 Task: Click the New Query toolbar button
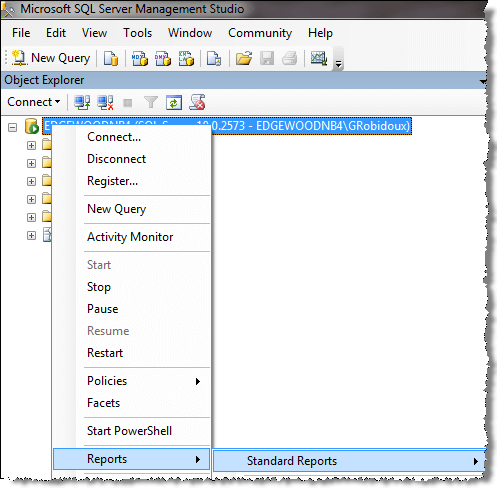click(x=51, y=58)
